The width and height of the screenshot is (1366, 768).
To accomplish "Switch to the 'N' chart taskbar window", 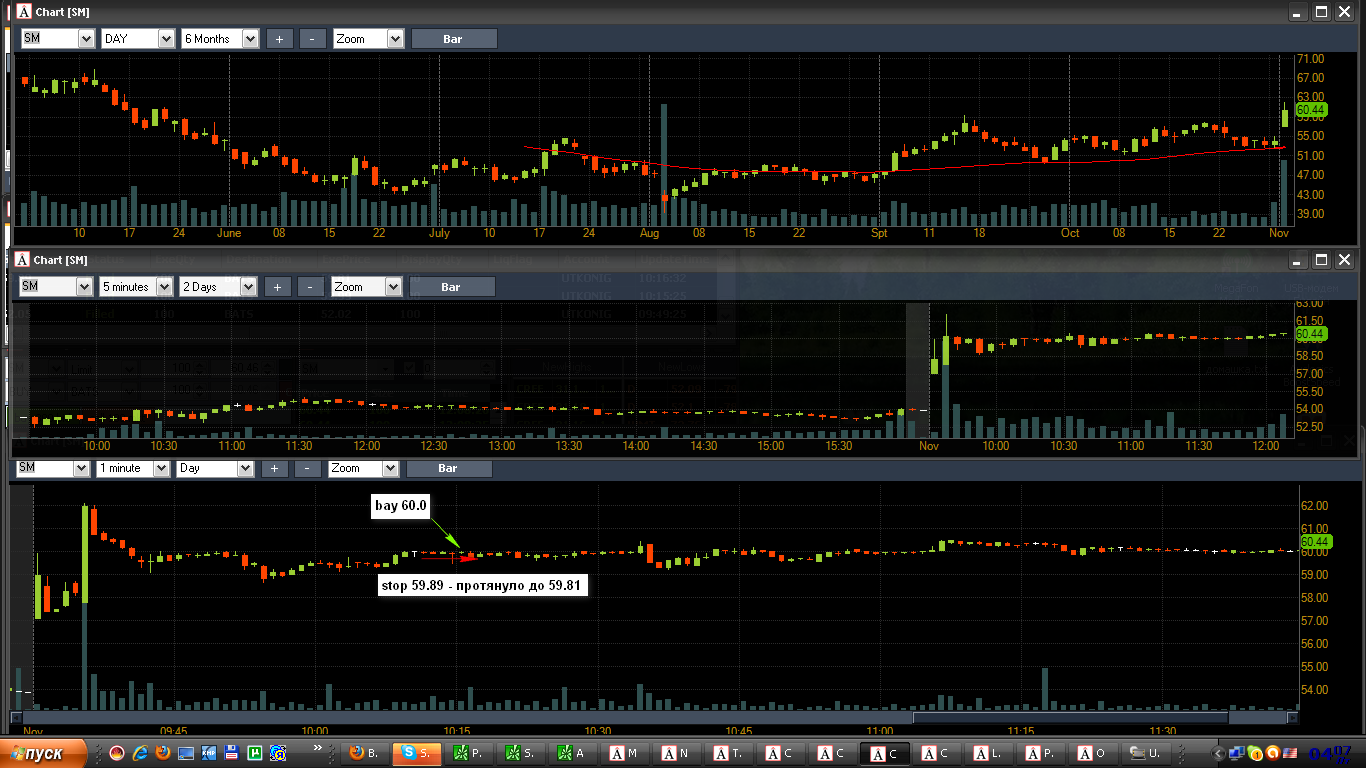I will 675,753.
